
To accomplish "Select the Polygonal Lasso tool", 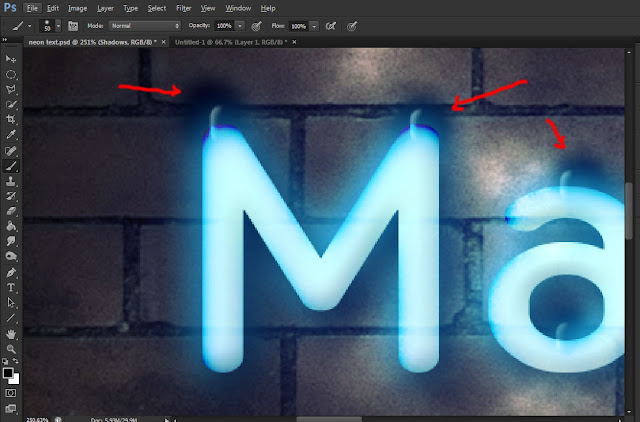I will [x=11, y=89].
